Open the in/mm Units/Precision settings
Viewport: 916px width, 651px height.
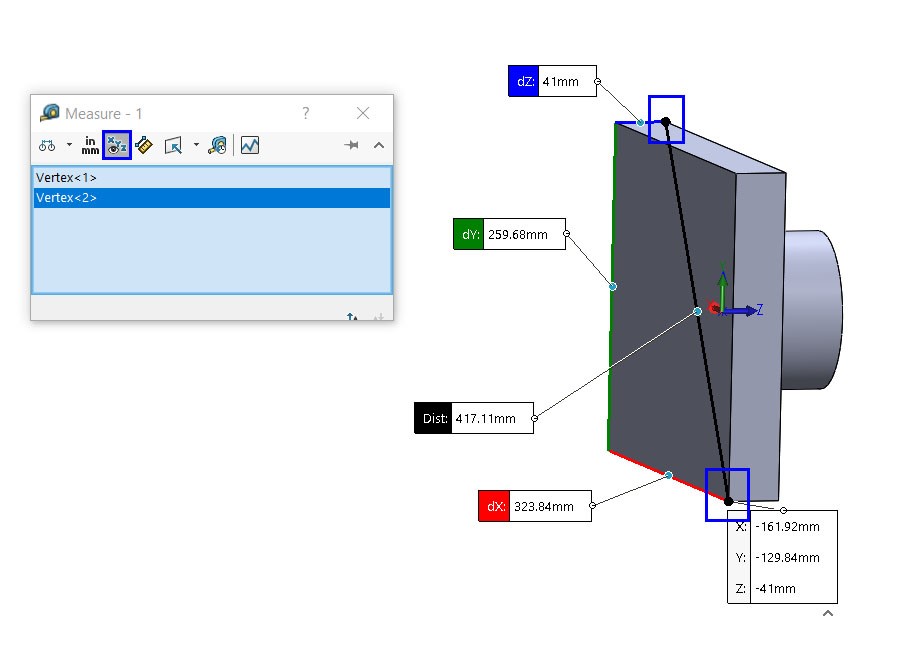click(x=89, y=146)
